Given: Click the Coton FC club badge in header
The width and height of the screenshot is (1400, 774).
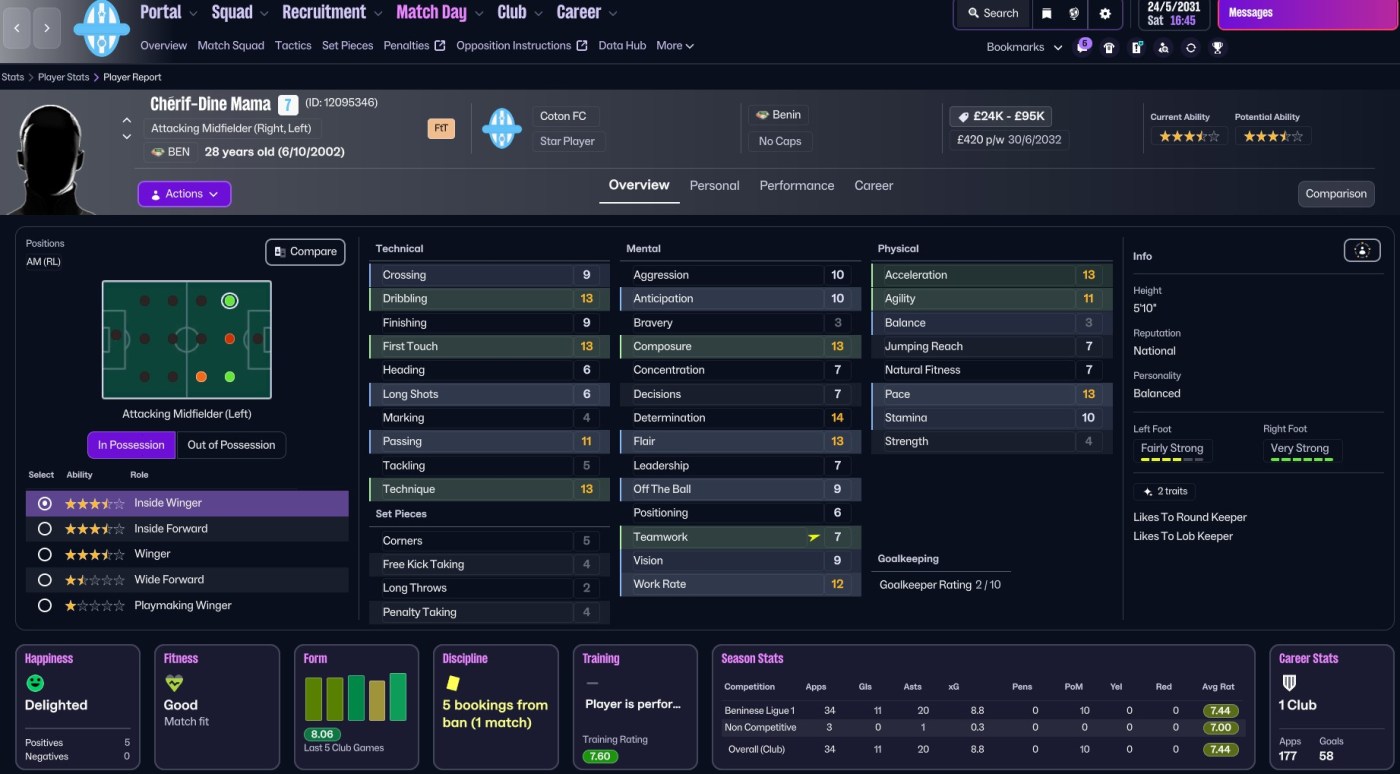Looking at the screenshot, I should (501, 128).
